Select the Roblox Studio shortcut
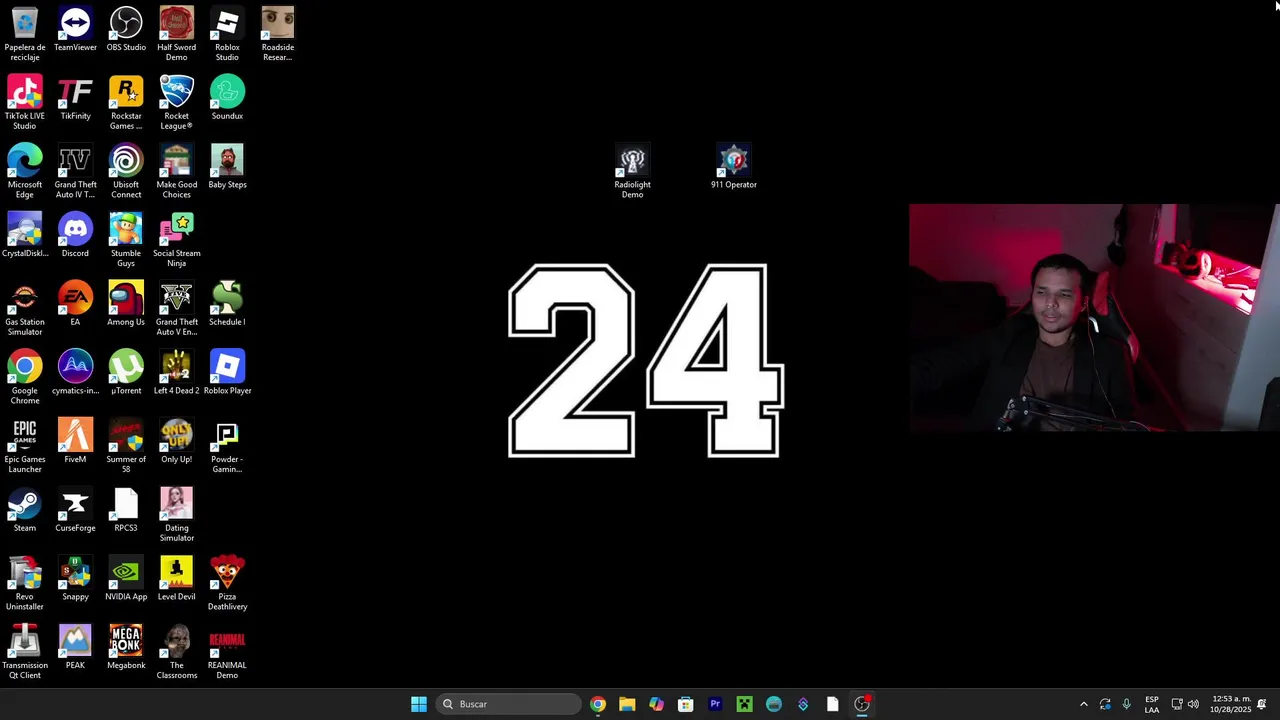The width and height of the screenshot is (1280, 720). 227,34
